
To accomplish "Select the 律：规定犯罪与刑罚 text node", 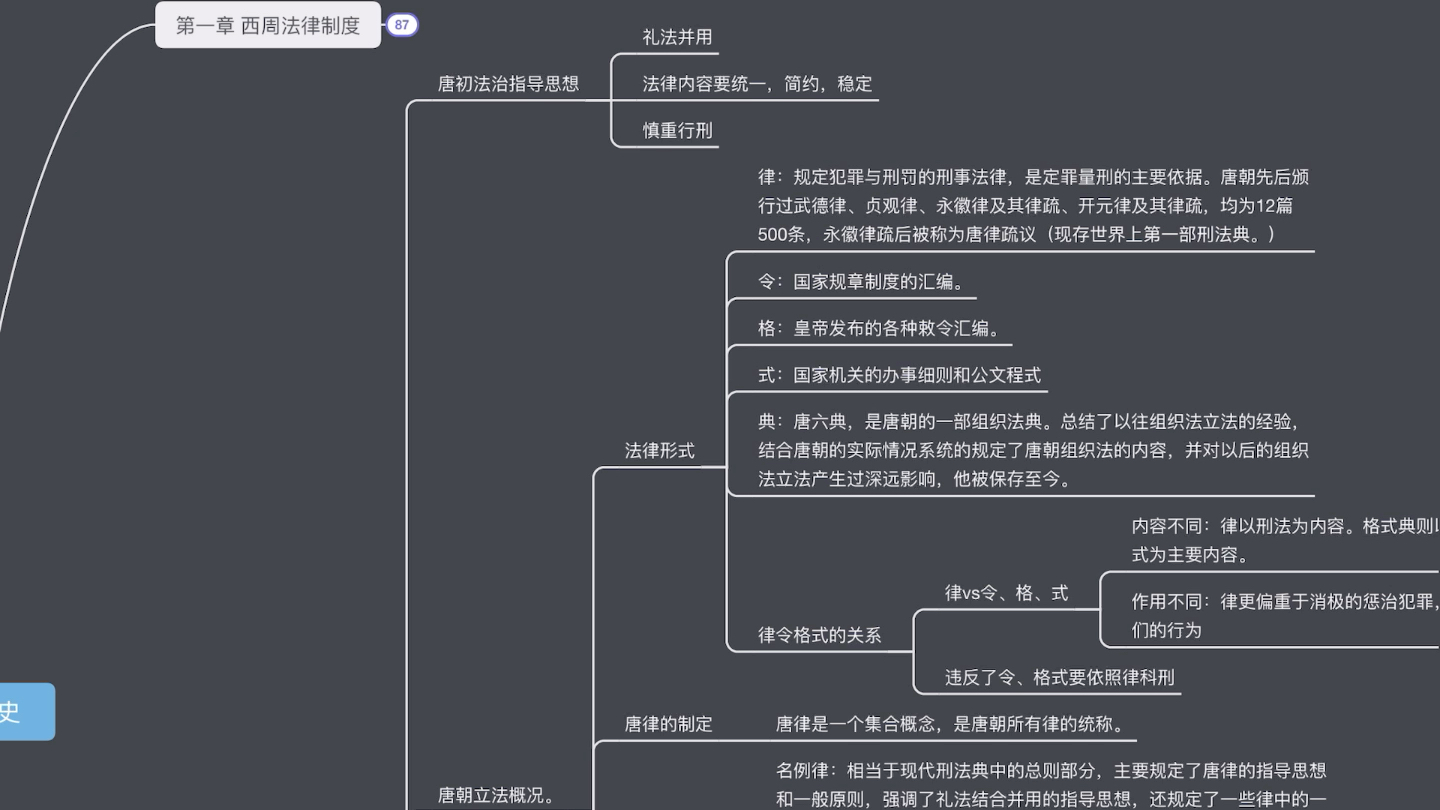I will (x=1033, y=206).
